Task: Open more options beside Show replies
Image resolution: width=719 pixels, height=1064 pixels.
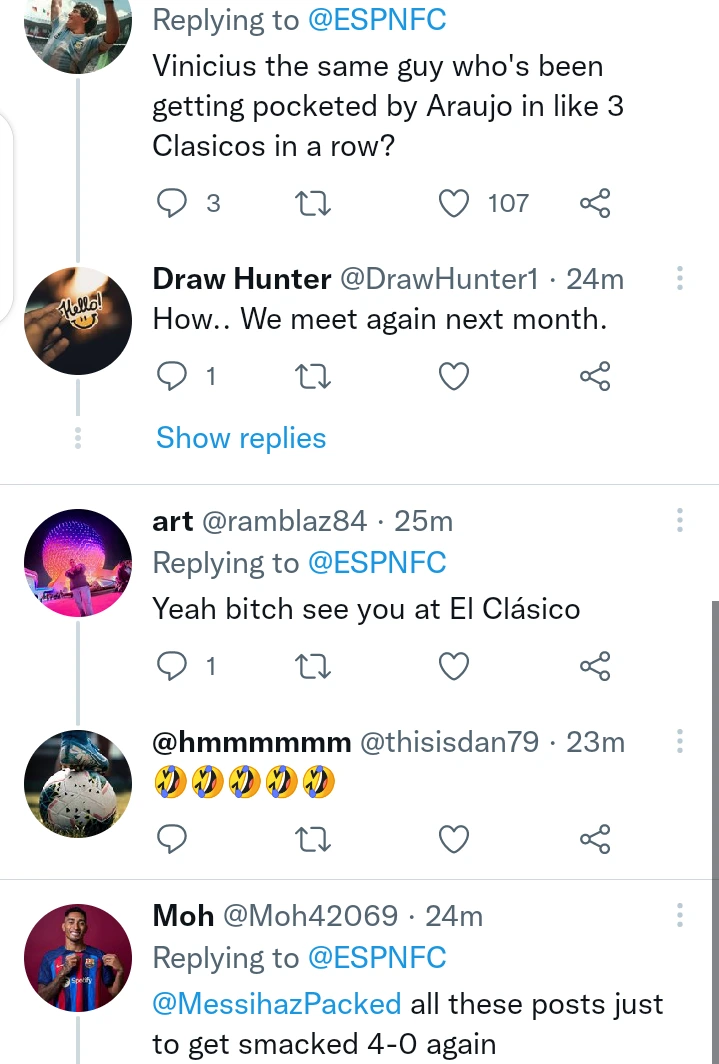Action: coord(79,438)
